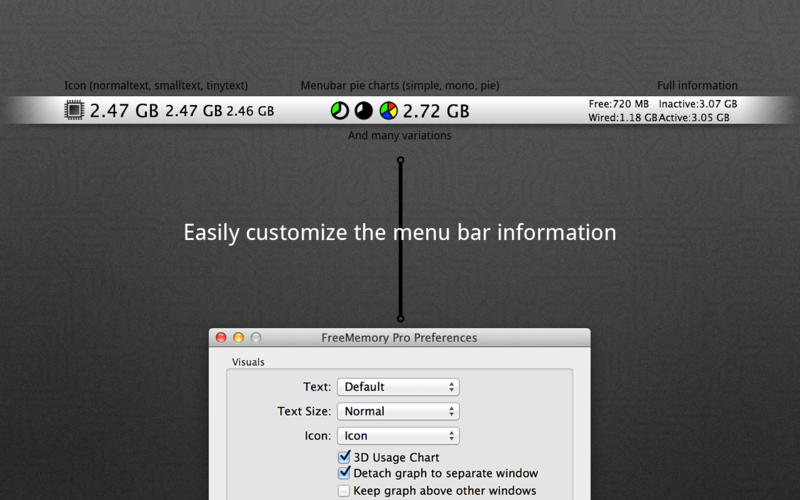Expand the Icon style dropdown
This screenshot has height=500, width=800.
pos(398,436)
